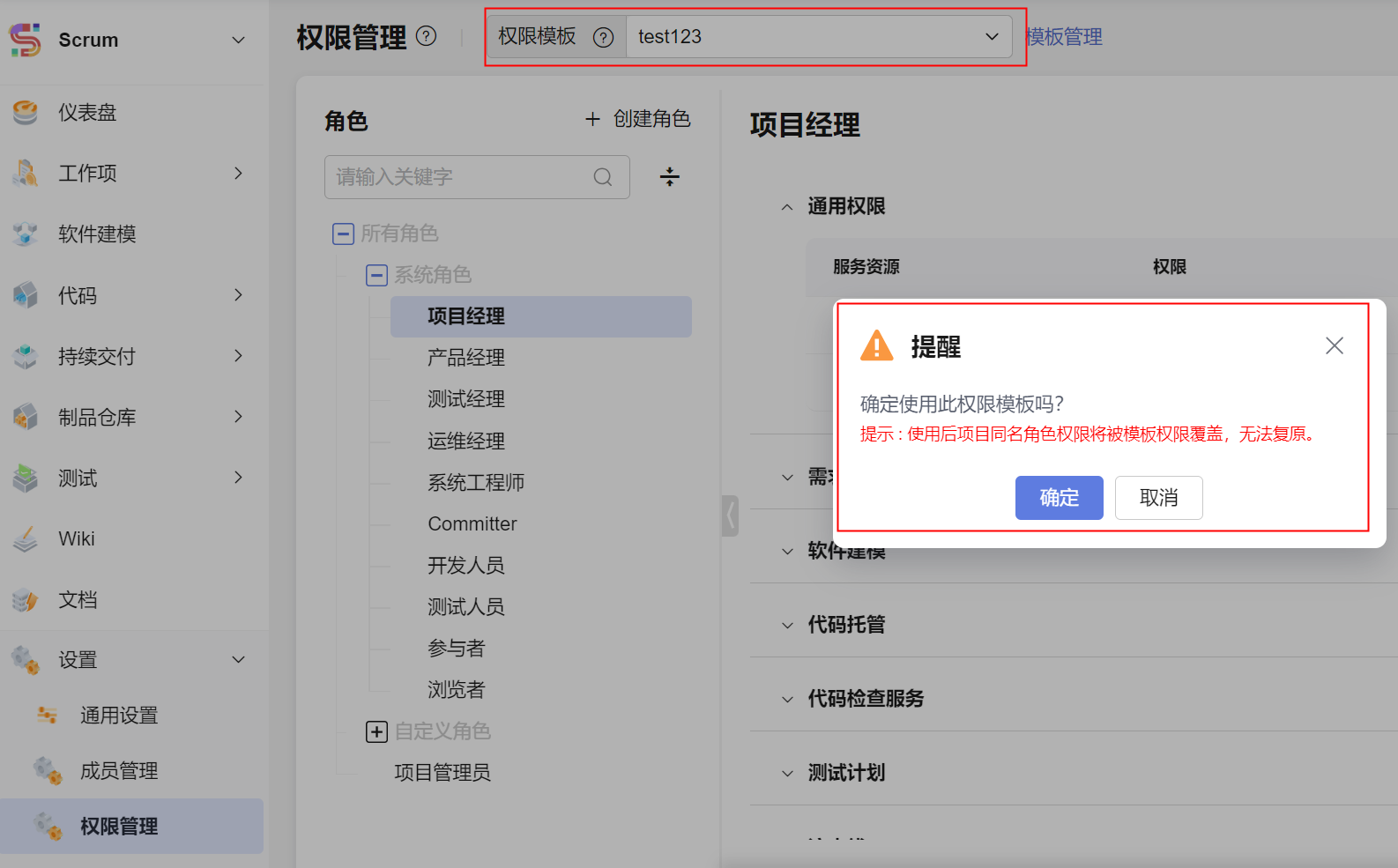1398x868 pixels.
Task: Click the 测试 sidebar icon
Action: click(x=26, y=479)
